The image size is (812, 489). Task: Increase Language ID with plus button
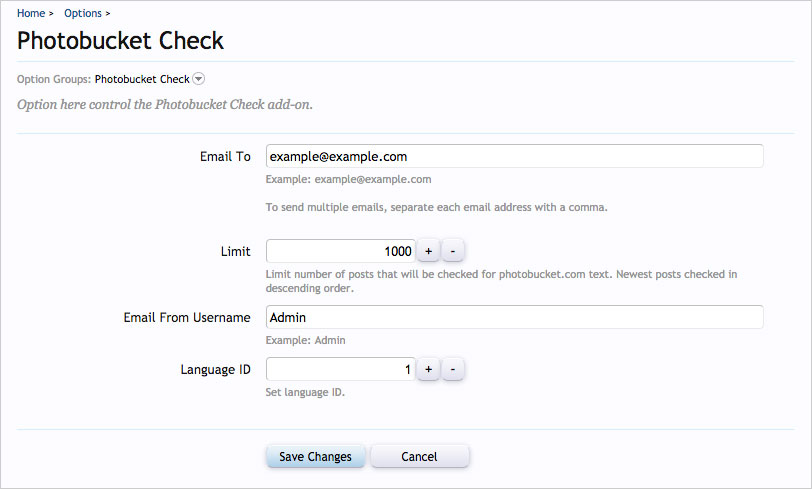pyautogui.click(x=428, y=369)
